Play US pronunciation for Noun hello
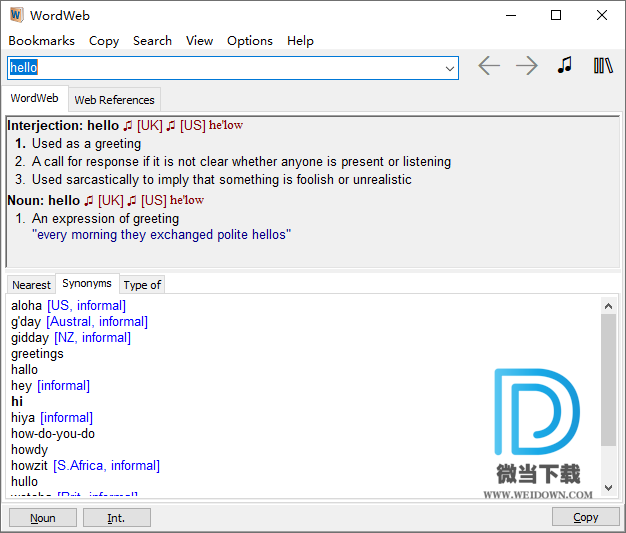 pos(132,201)
